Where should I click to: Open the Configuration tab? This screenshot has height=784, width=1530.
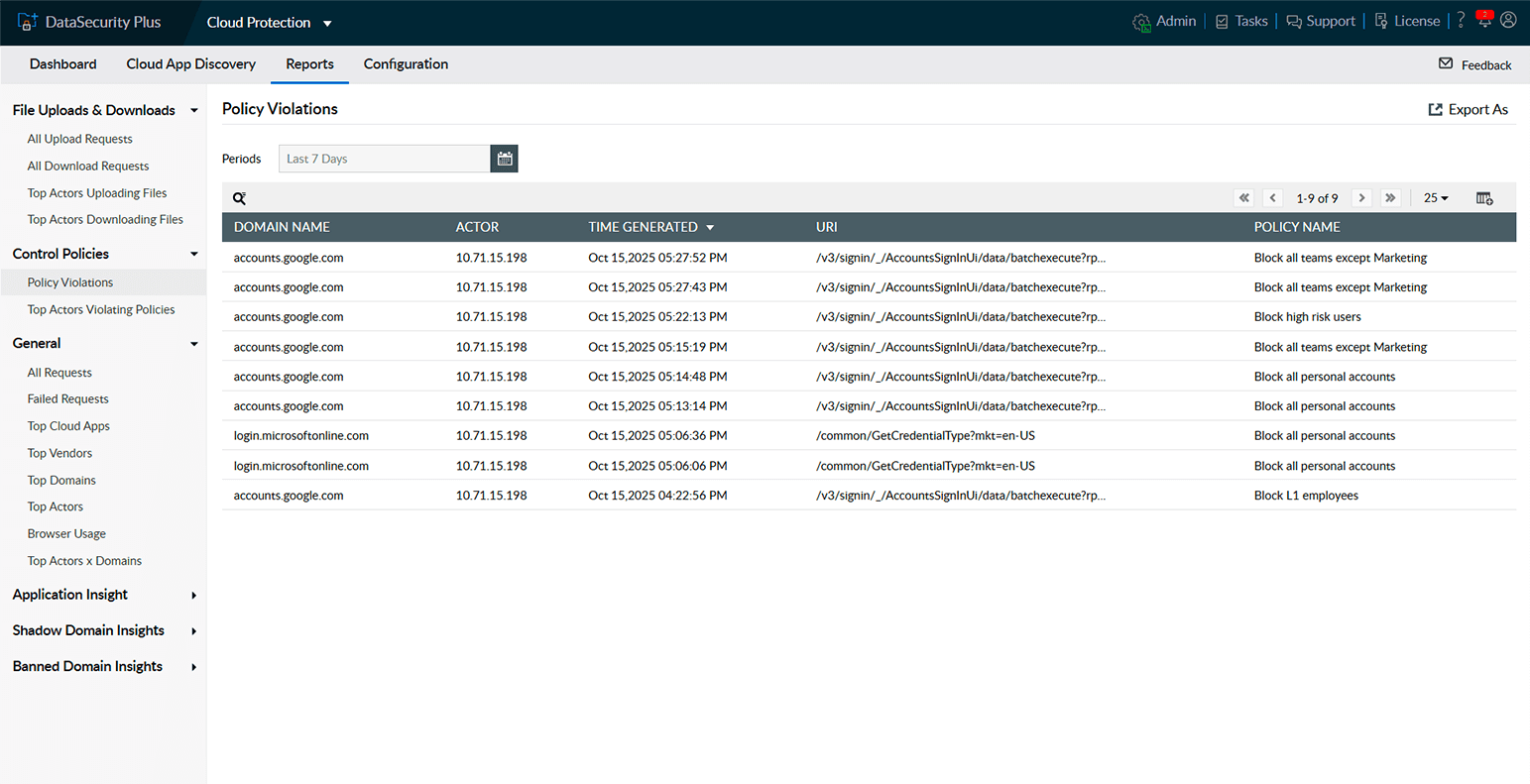pyautogui.click(x=406, y=63)
